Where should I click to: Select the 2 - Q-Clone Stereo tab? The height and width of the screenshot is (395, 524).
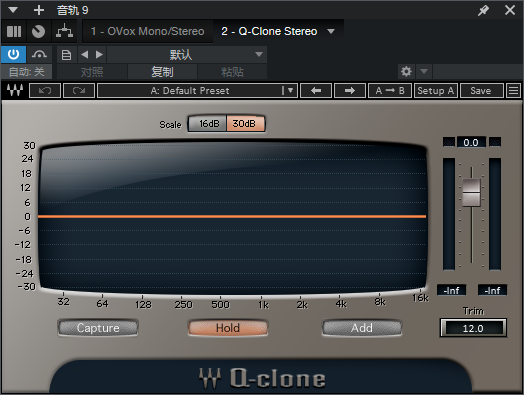pyautogui.click(x=269, y=31)
